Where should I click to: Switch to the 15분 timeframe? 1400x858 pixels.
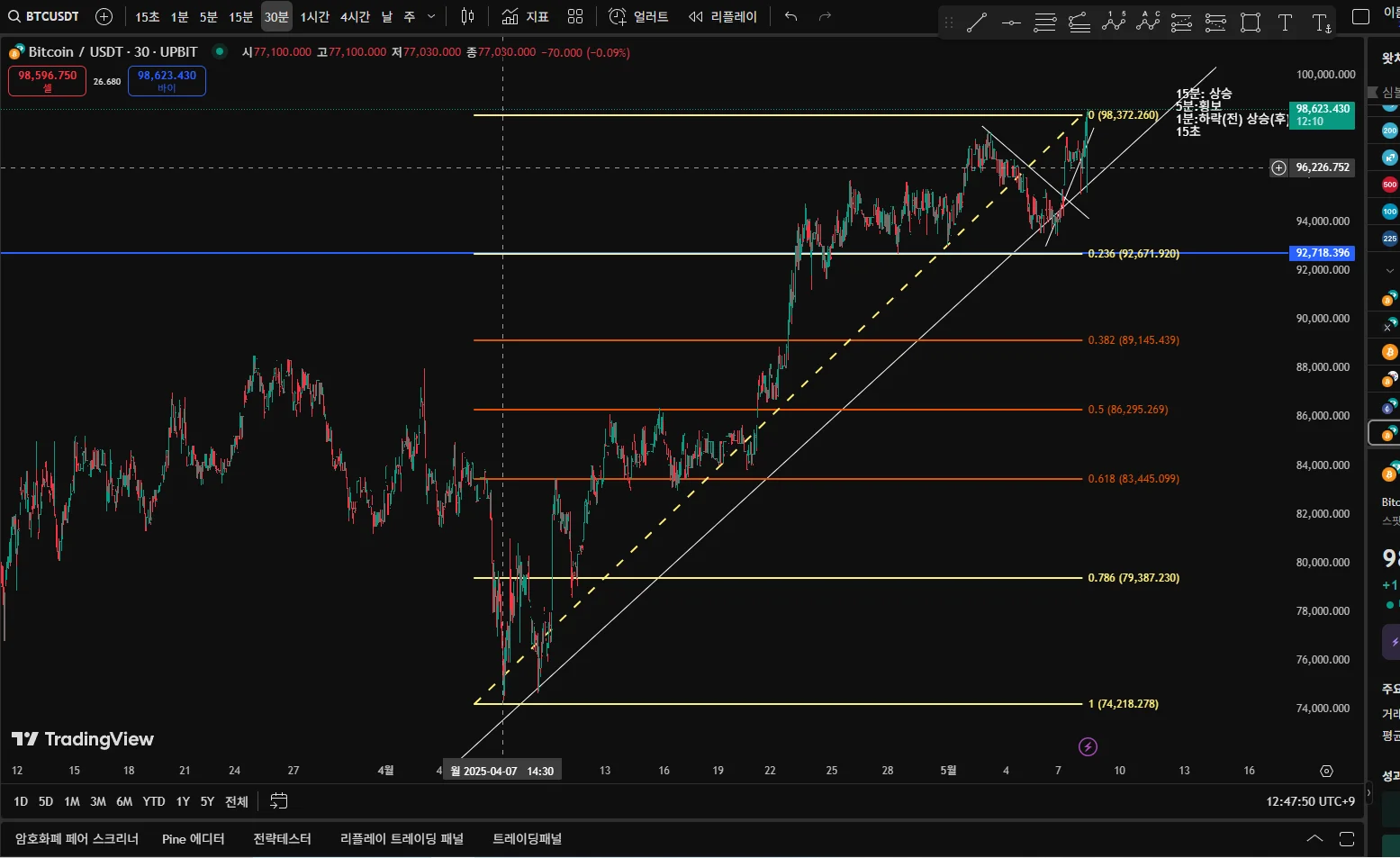tap(241, 16)
